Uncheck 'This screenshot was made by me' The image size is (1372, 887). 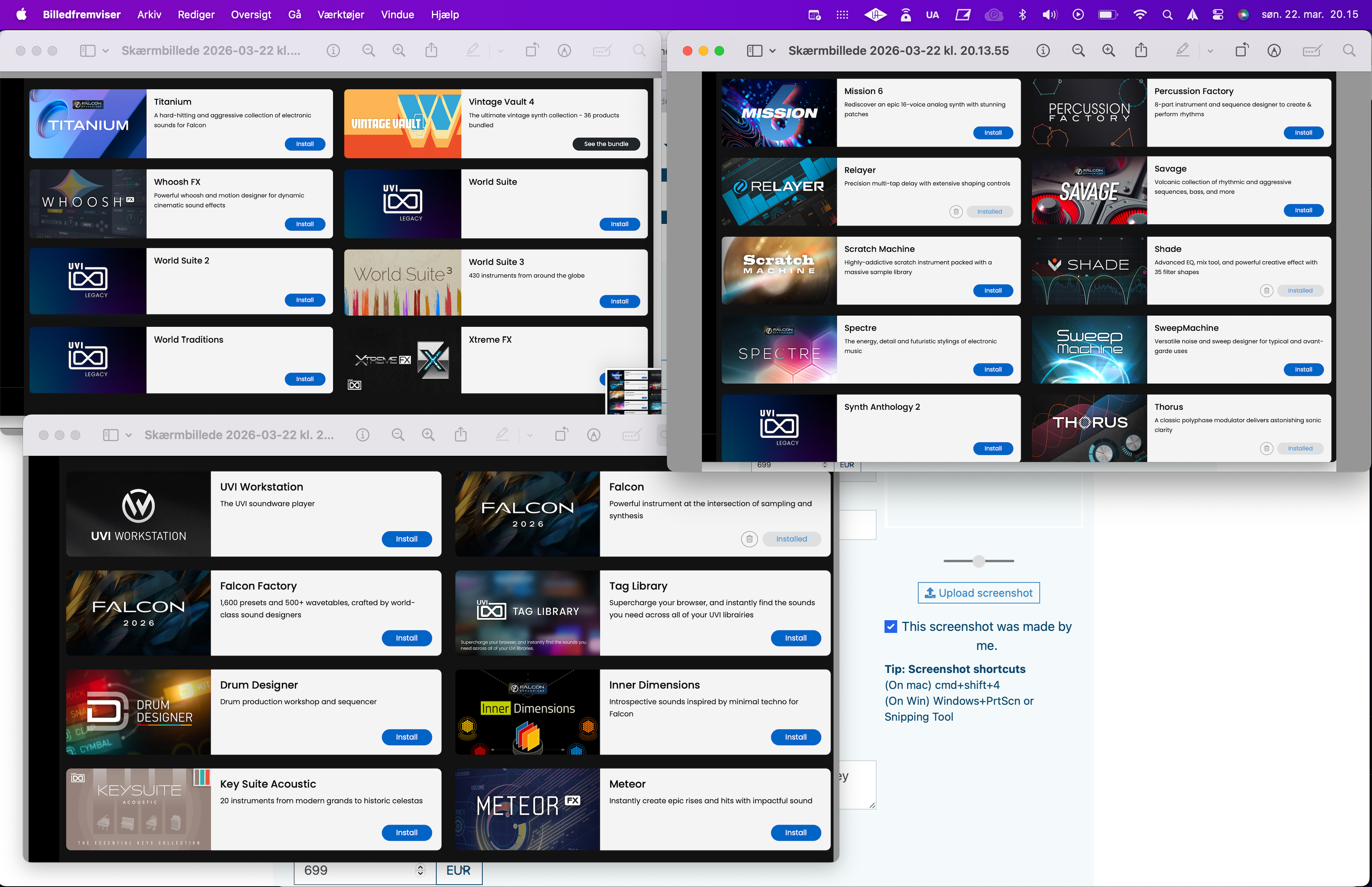coord(891,627)
